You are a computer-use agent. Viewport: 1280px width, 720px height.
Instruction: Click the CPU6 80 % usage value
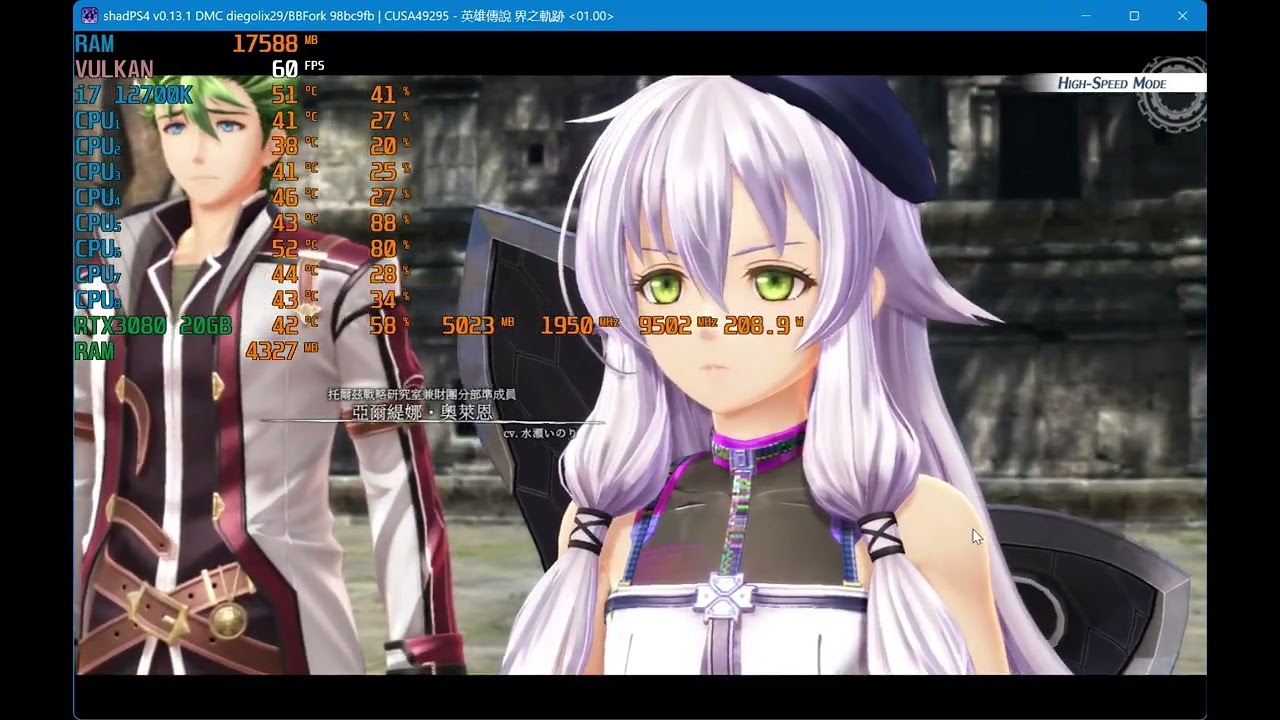coord(390,248)
